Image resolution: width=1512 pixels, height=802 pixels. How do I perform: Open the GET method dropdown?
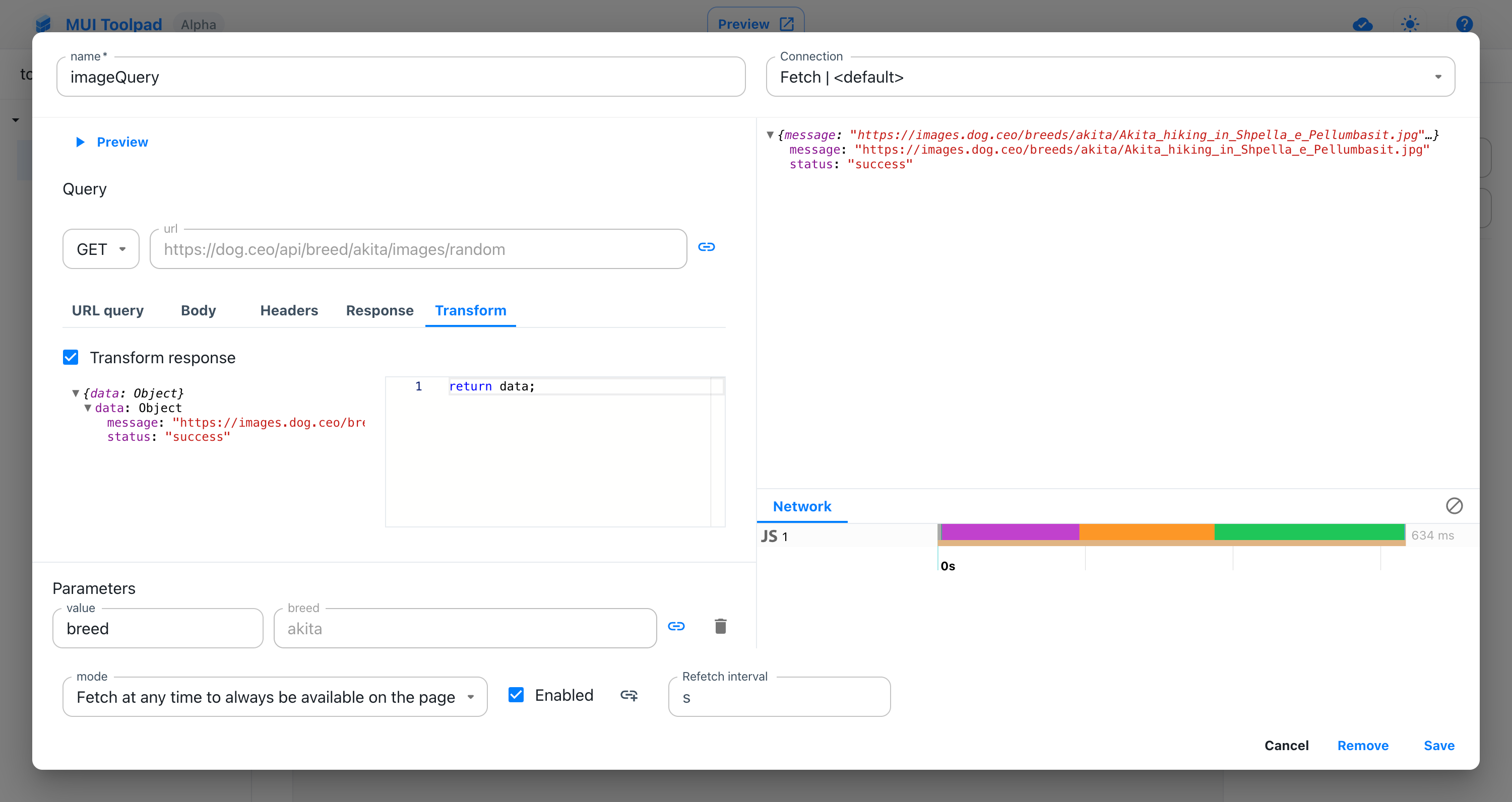click(x=101, y=249)
